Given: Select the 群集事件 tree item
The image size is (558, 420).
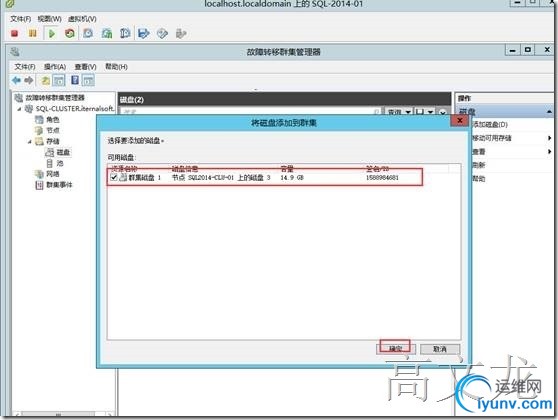Looking at the screenshot, I should pyautogui.click(x=59, y=185).
